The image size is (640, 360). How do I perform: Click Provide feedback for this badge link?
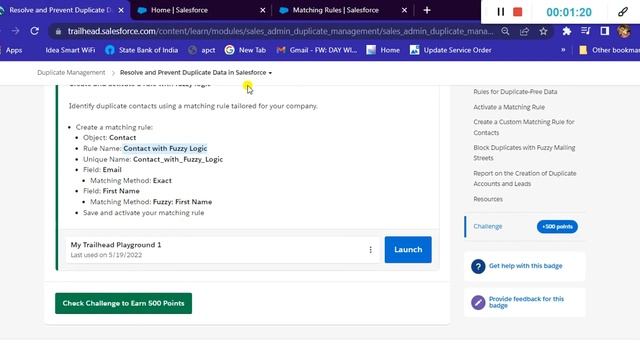tap(526, 302)
